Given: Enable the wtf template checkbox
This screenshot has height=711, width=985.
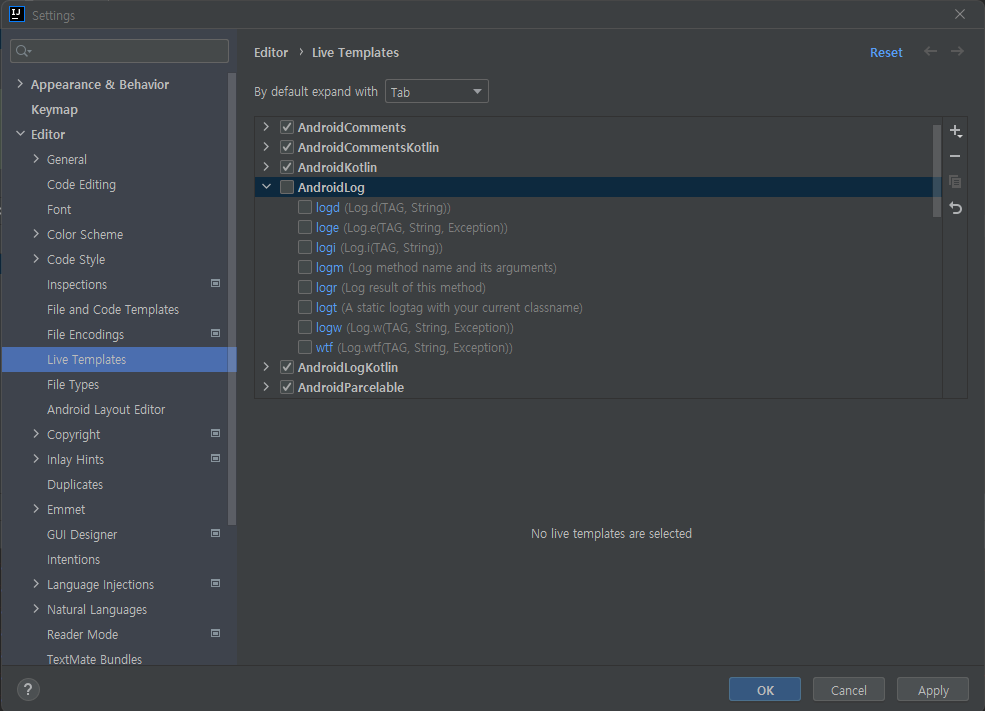Looking at the screenshot, I should pyautogui.click(x=305, y=347).
